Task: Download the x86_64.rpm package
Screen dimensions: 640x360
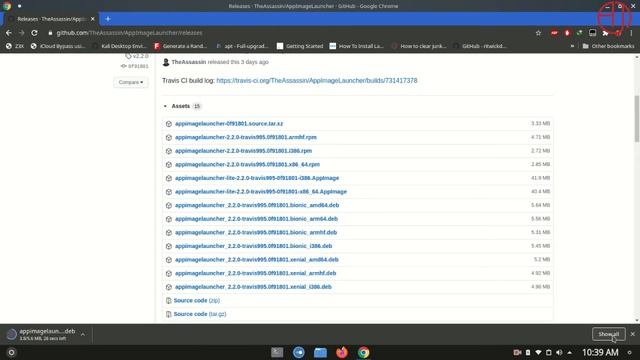Action: click(x=247, y=164)
